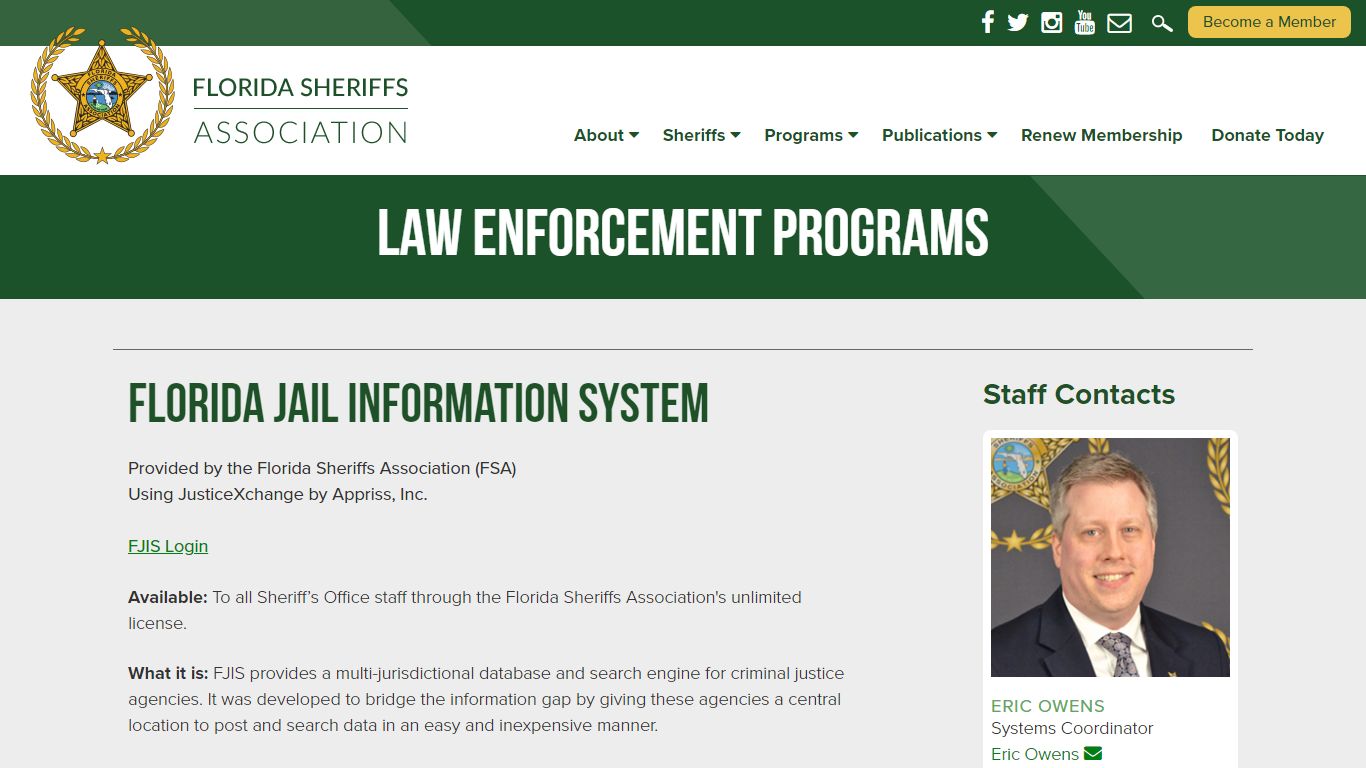1366x768 pixels.
Task: Expand the Sheriffs dropdown arrow
Action: point(736,135)
